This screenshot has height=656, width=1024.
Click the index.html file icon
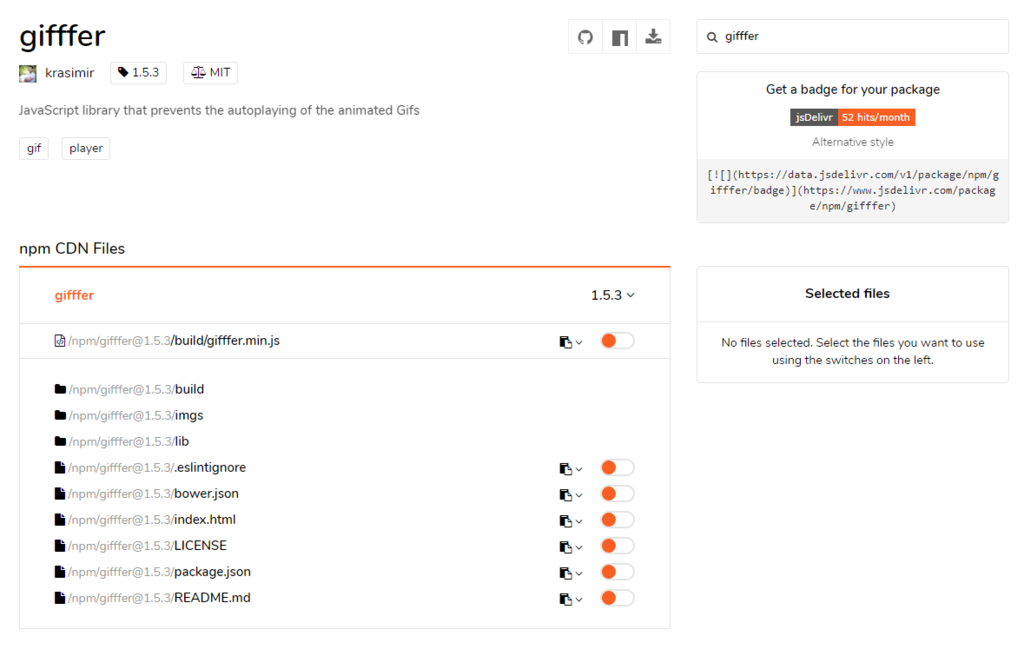pyautogui.click(x=59, y=519)
